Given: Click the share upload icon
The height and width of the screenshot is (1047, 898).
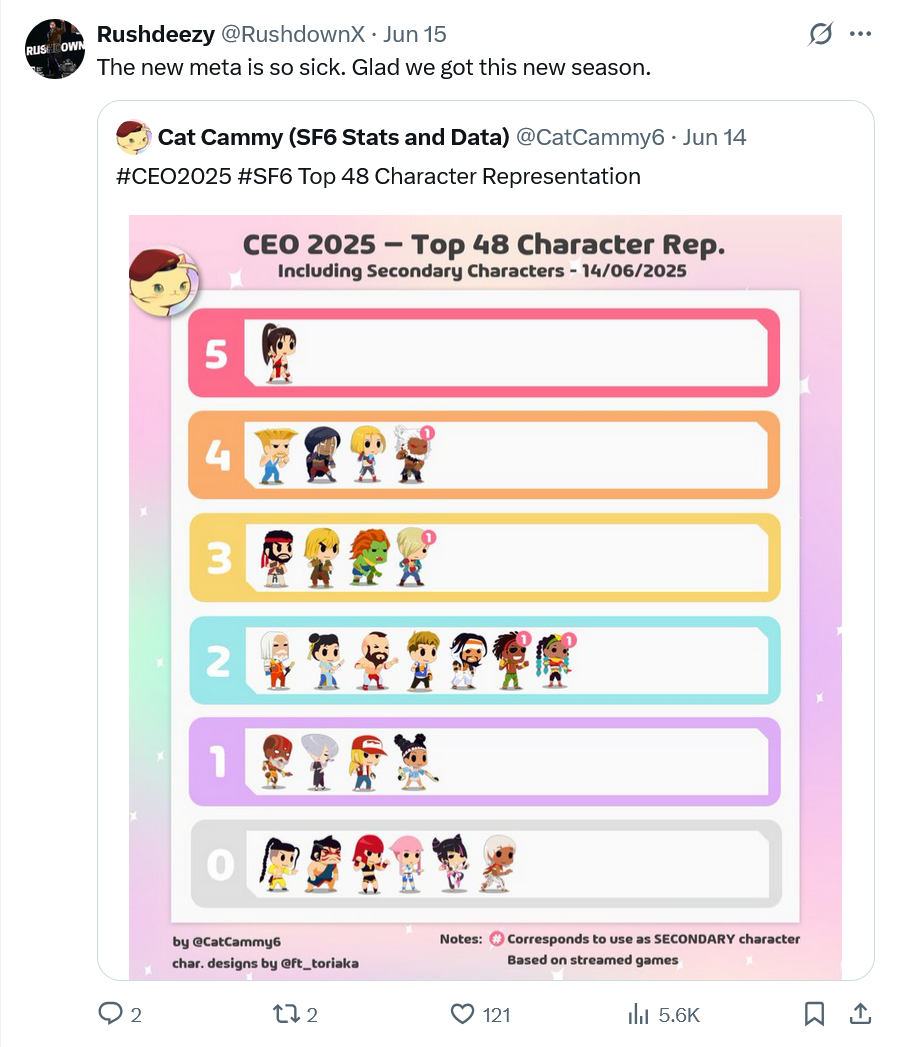Looking at the screenshot, I should click(x=861, y=1014).
